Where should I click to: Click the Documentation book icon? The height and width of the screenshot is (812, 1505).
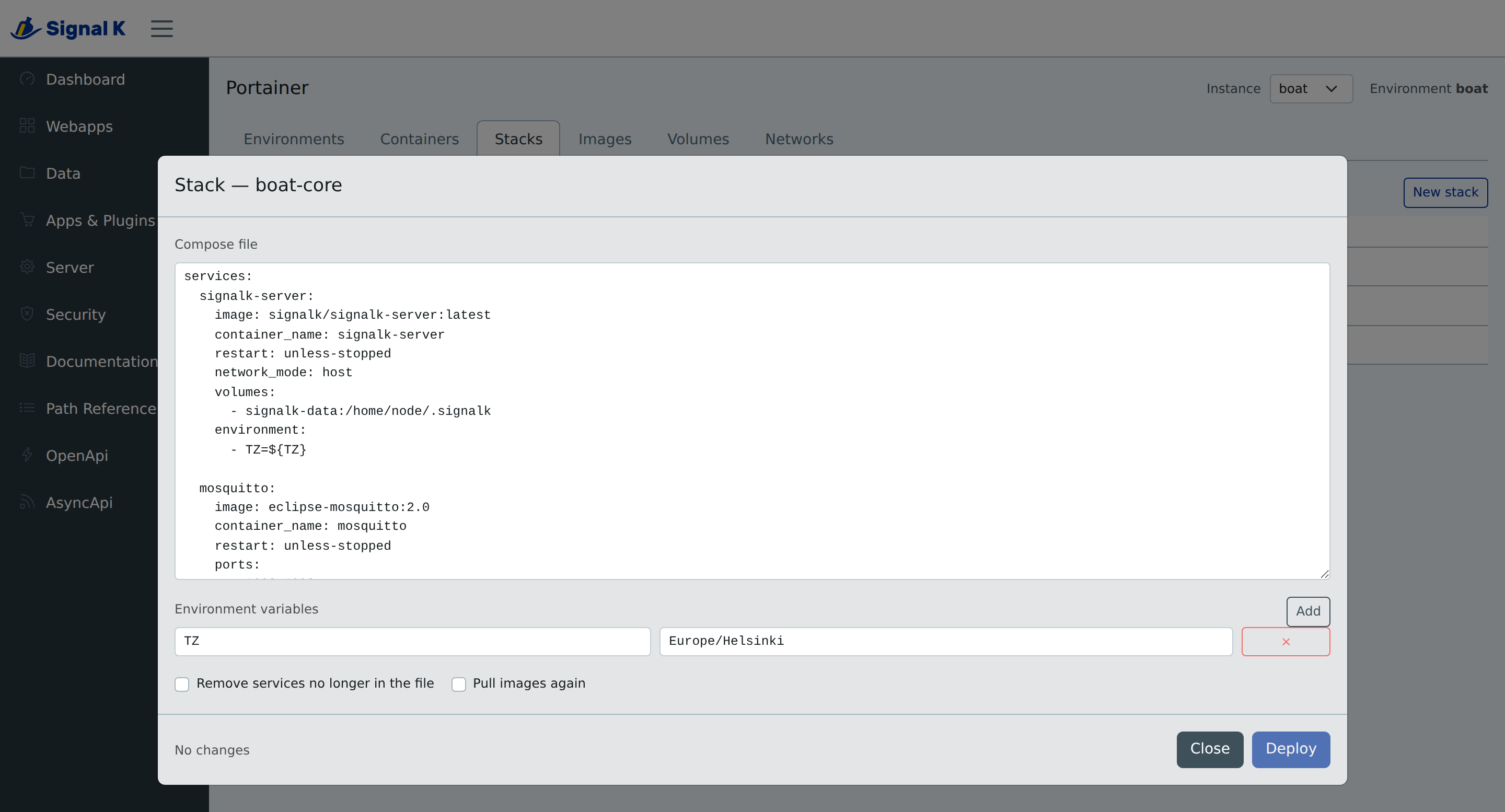pos(27,361)
